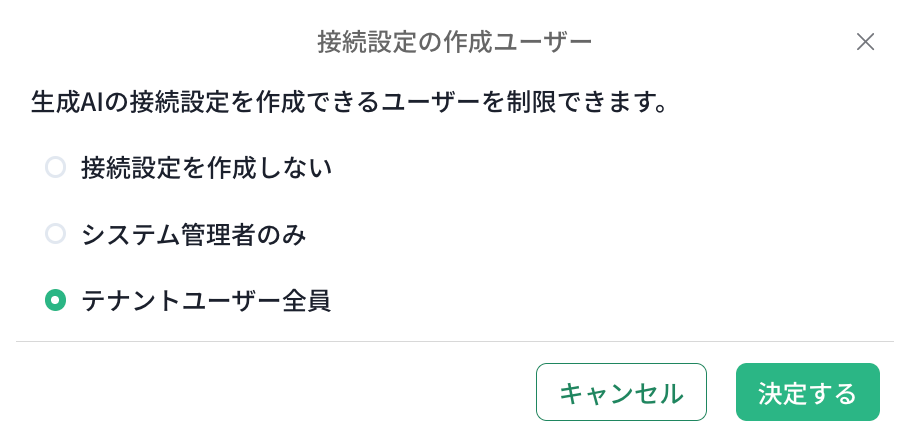Click the テナントユーザー全員 label text
908x430 pixels.
pyautogui.click(x=206, y=300)
